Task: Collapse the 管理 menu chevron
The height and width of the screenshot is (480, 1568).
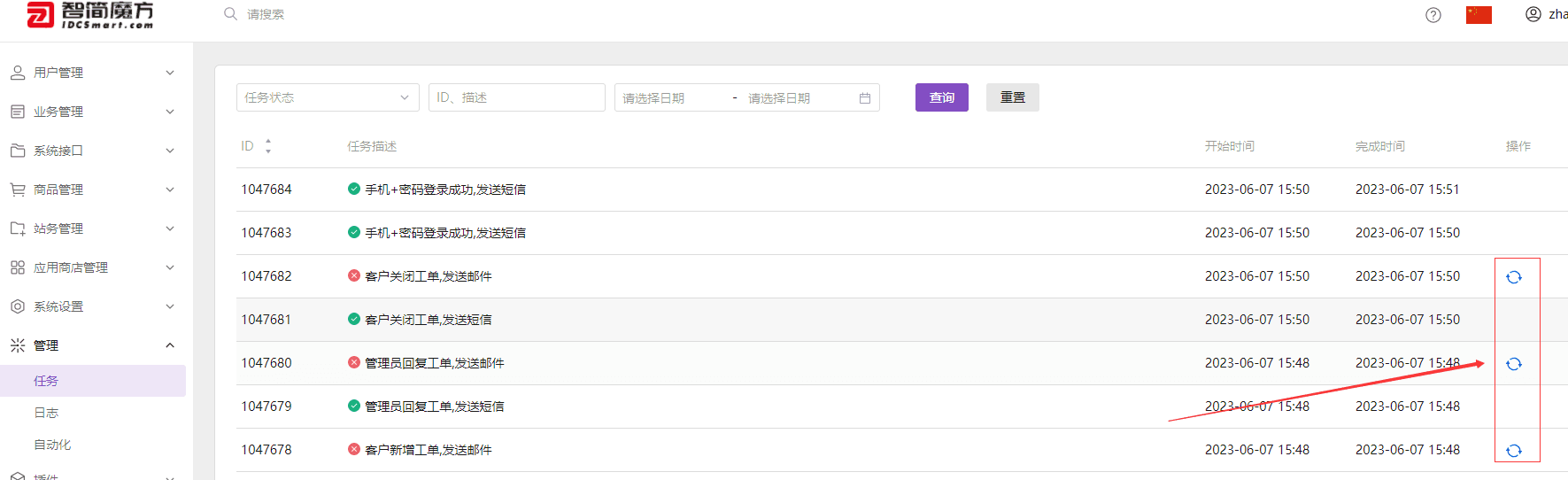Action: click(x=170, y=345)
